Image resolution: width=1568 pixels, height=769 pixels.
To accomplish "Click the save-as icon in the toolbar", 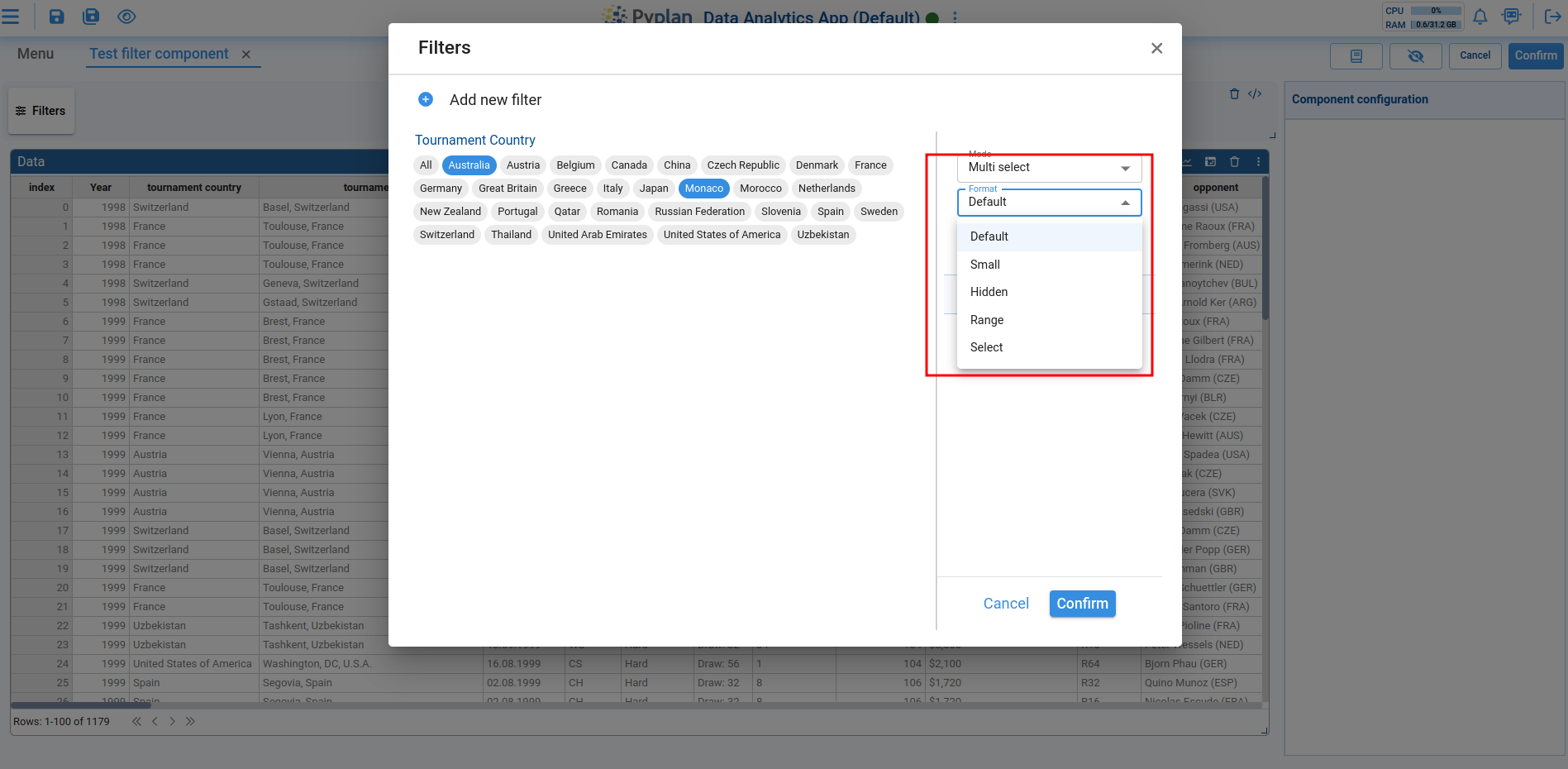I will tap(91, 17).
